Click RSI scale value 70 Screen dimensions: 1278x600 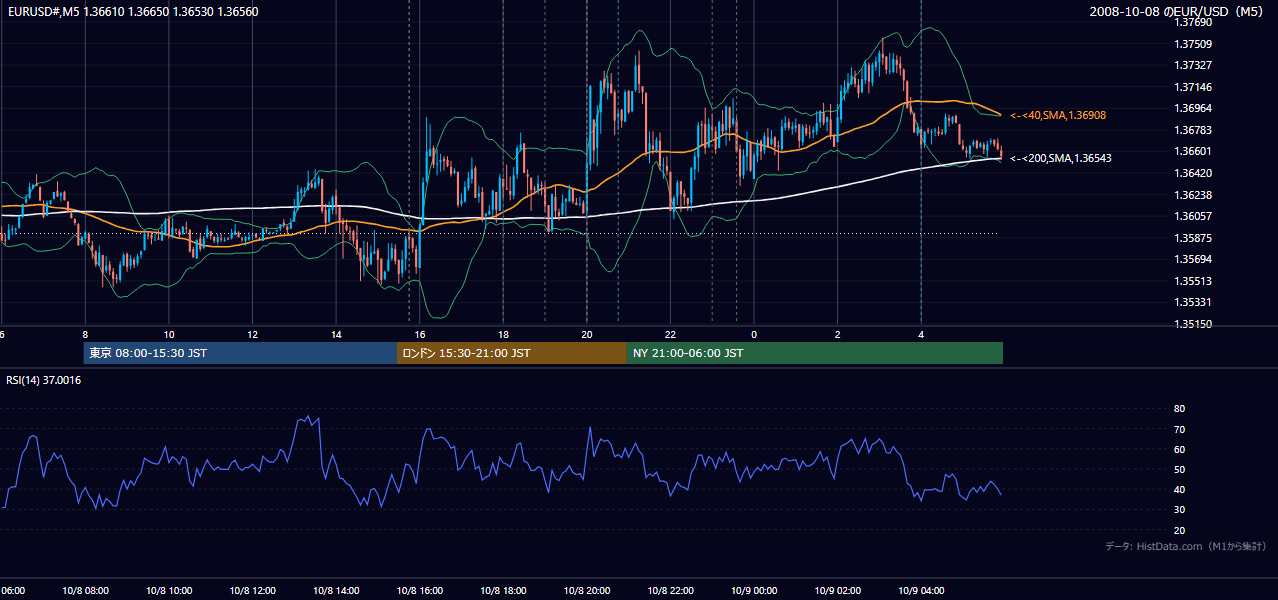coord(1179,429)
